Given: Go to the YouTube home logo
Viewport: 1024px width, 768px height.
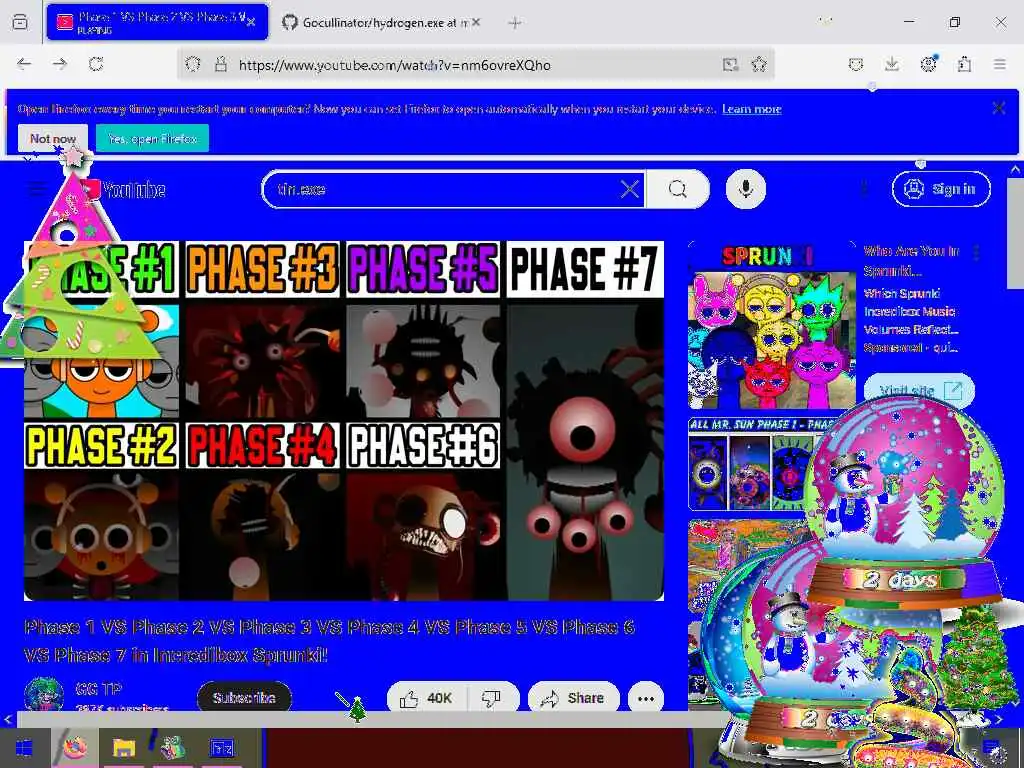Looking at the screenshot, I should (124, 190).
